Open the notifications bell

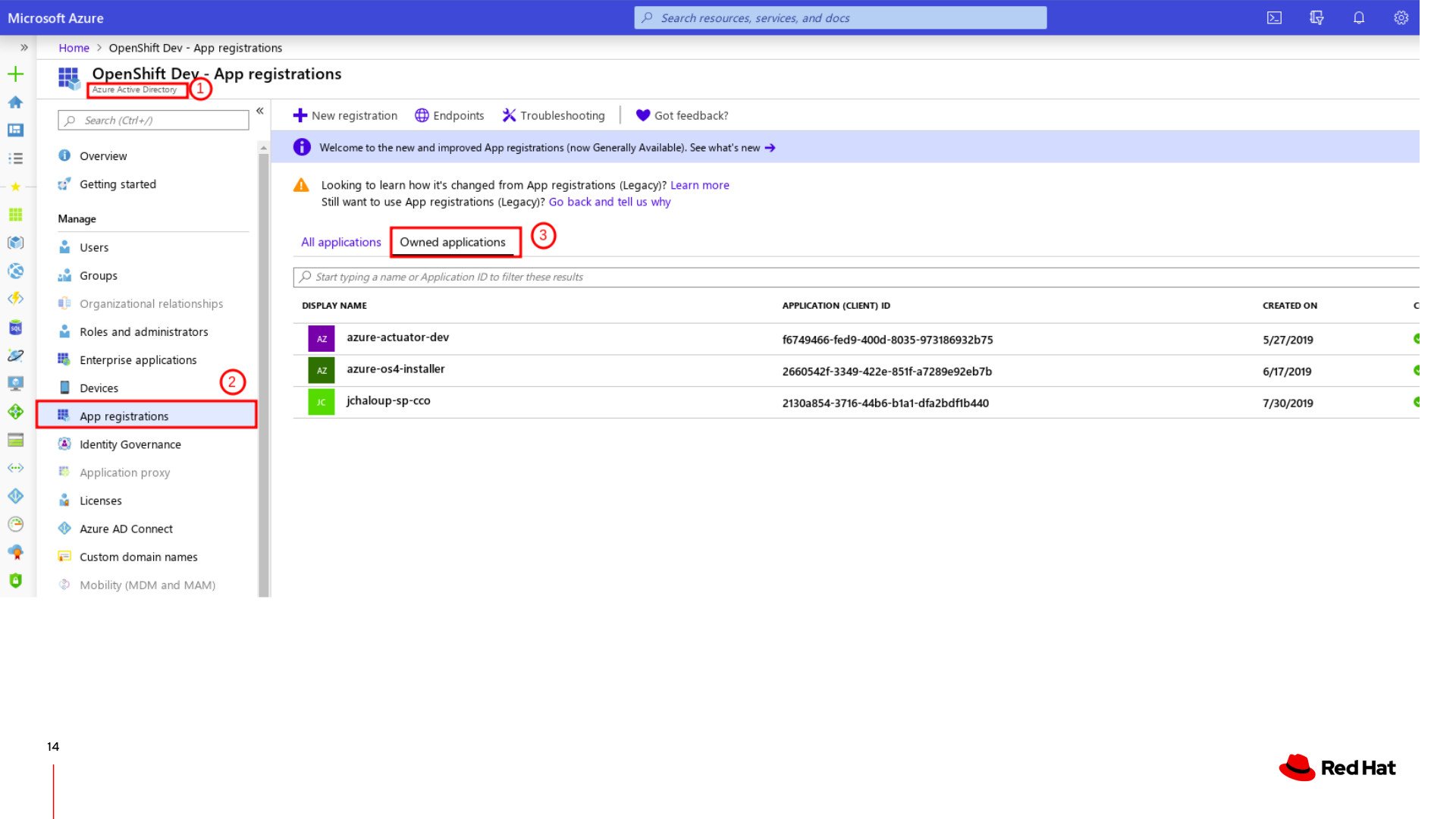click(x=1358, y=17)
